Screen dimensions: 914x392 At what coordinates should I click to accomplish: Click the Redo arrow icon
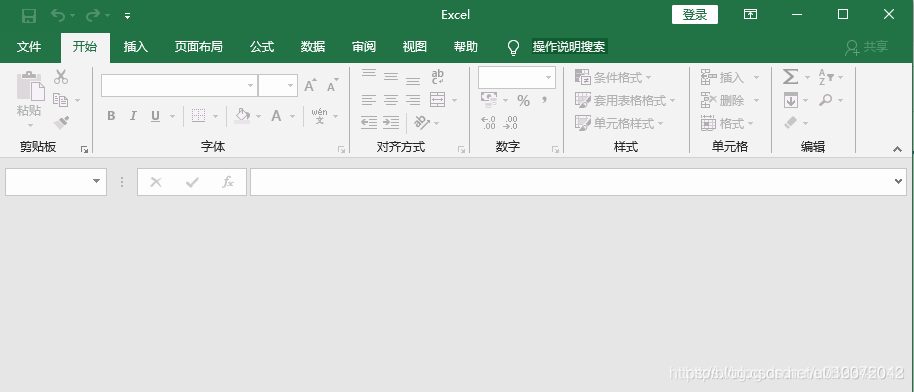coord(92,15)
